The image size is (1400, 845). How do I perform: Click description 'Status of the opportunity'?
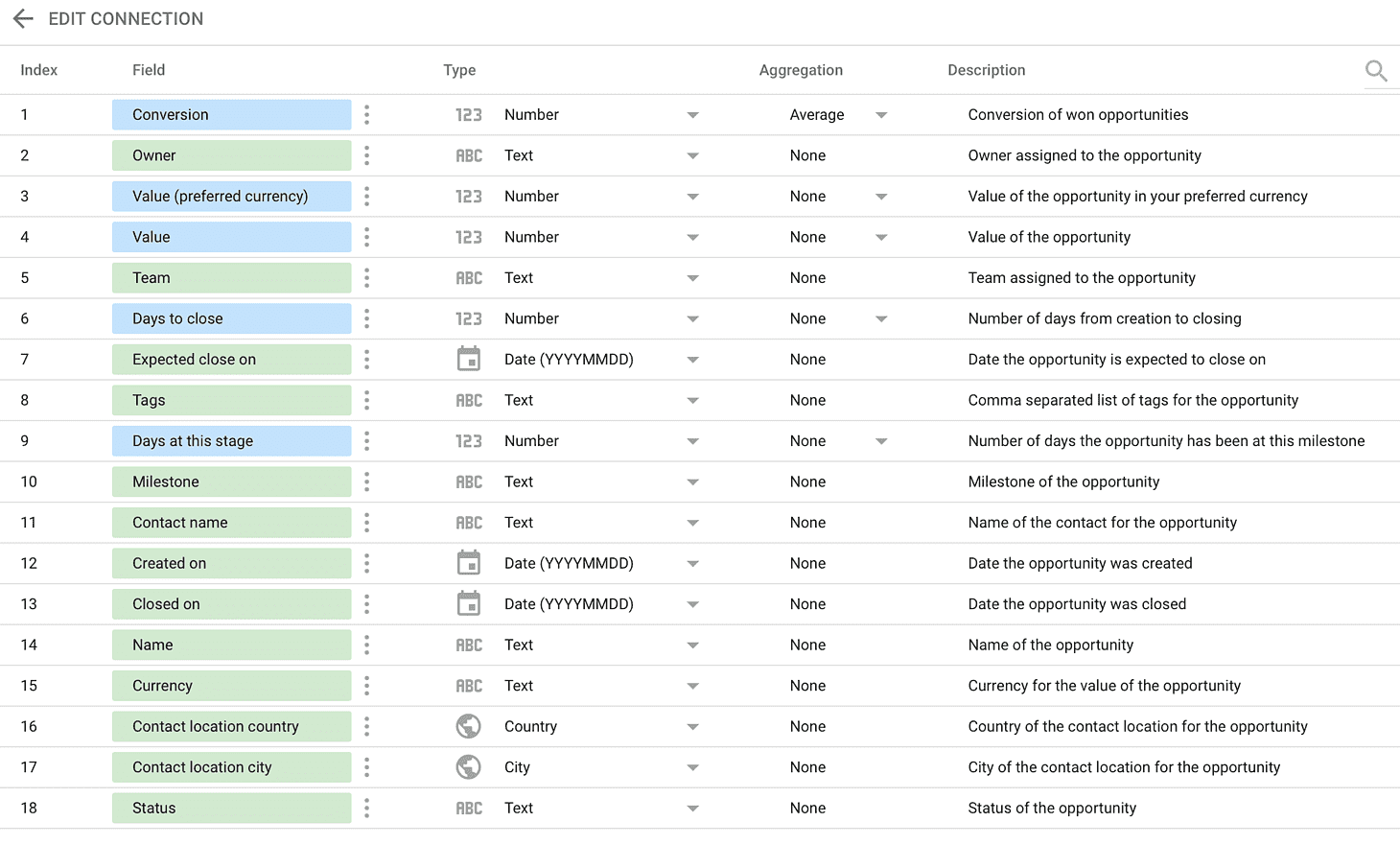point(1052,808)
